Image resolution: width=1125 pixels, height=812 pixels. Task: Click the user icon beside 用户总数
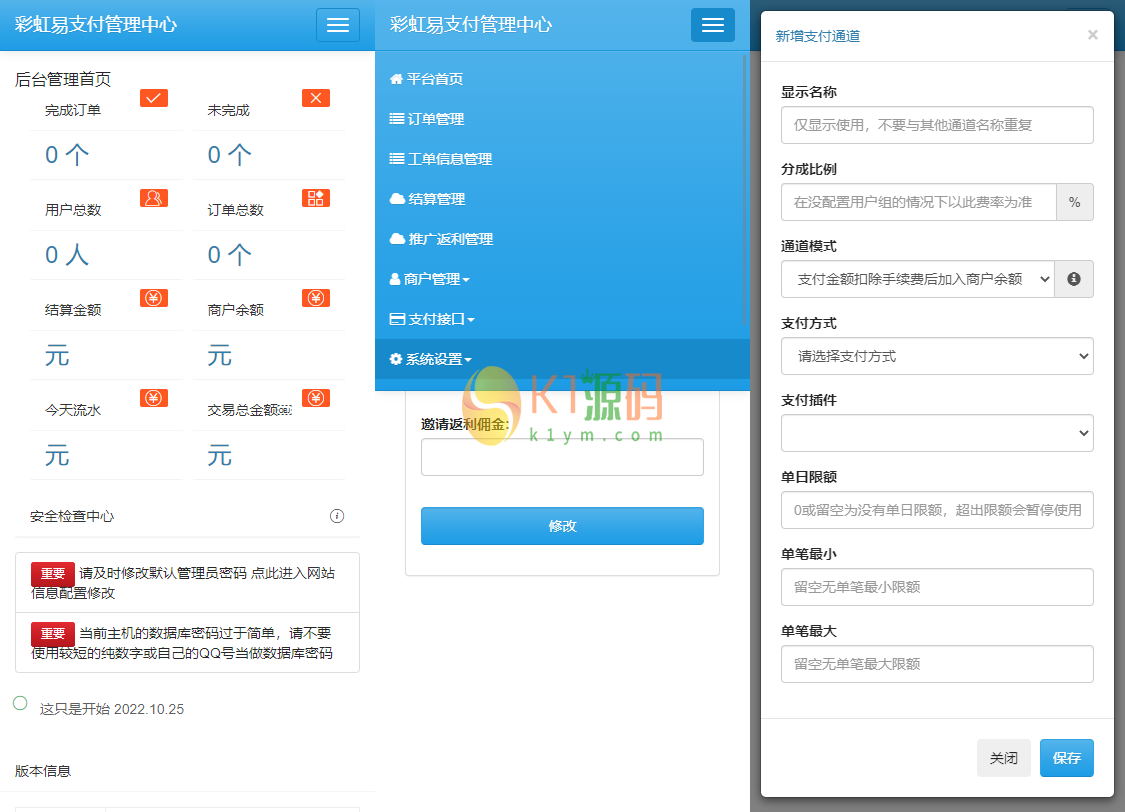(x=153, y=198)
